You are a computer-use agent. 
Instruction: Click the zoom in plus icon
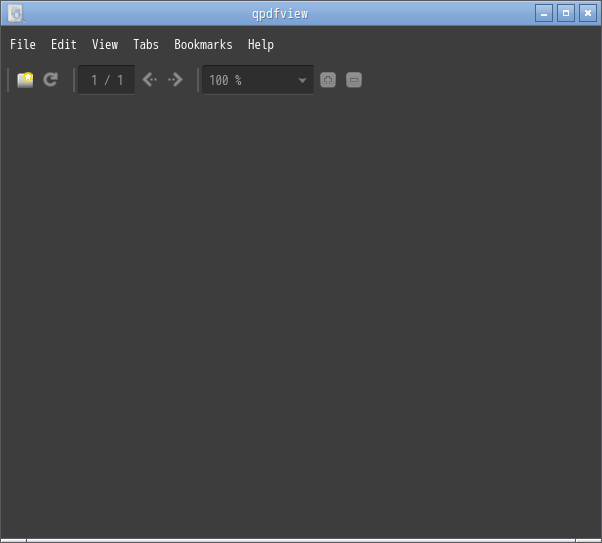[x=328, y=80]
